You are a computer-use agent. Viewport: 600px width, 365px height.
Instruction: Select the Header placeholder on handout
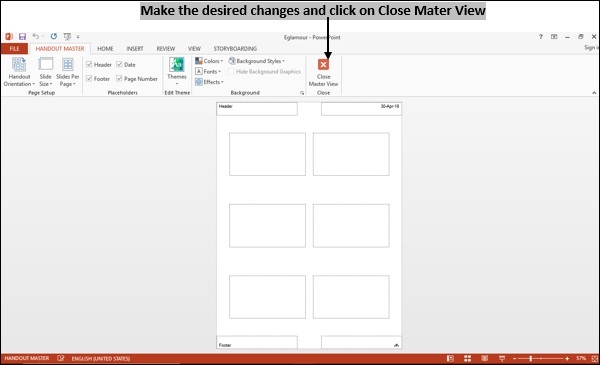click(x=257, y=109)
